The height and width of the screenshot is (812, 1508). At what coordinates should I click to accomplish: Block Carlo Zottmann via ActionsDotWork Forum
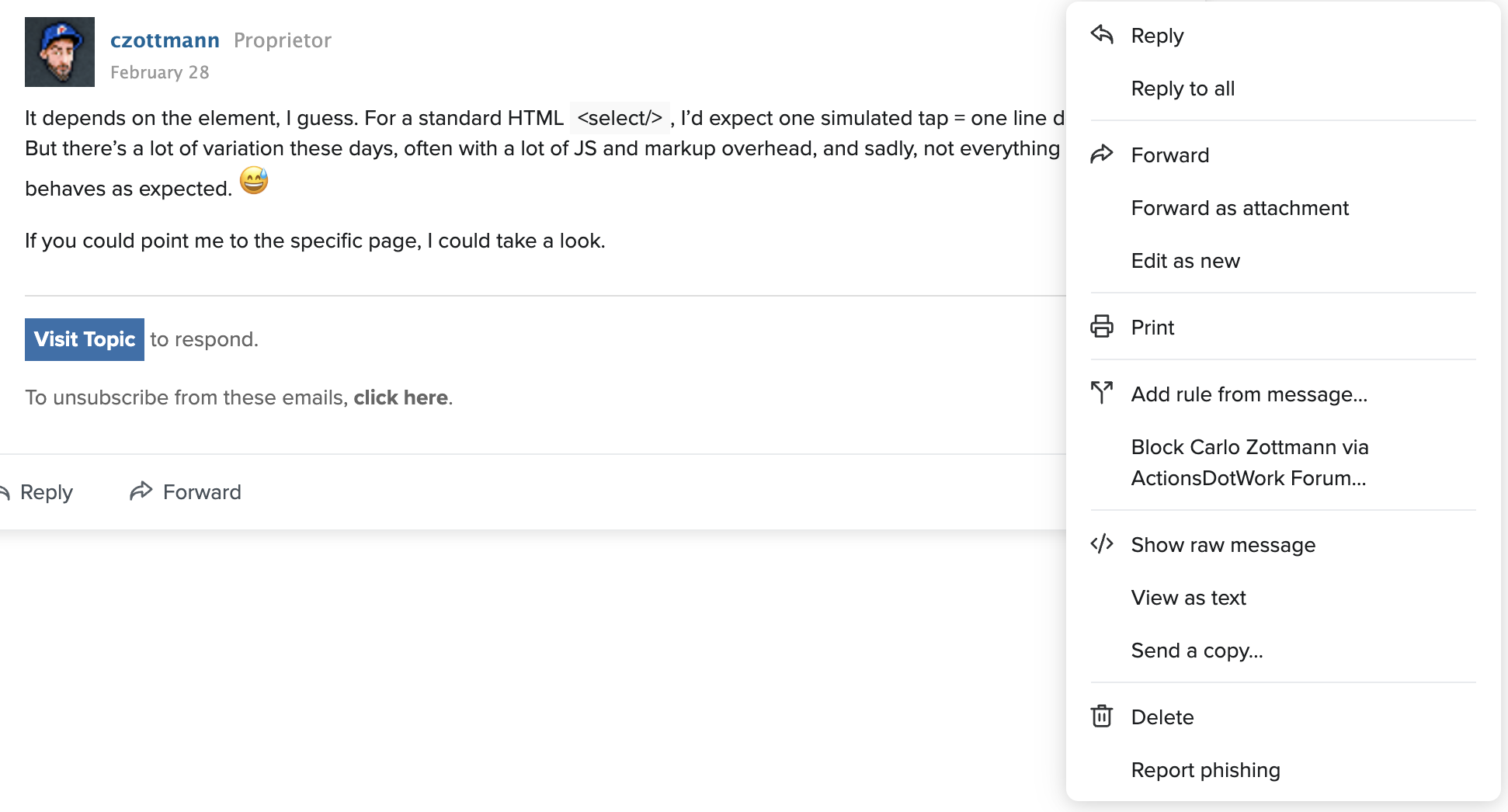(1249, 463)
